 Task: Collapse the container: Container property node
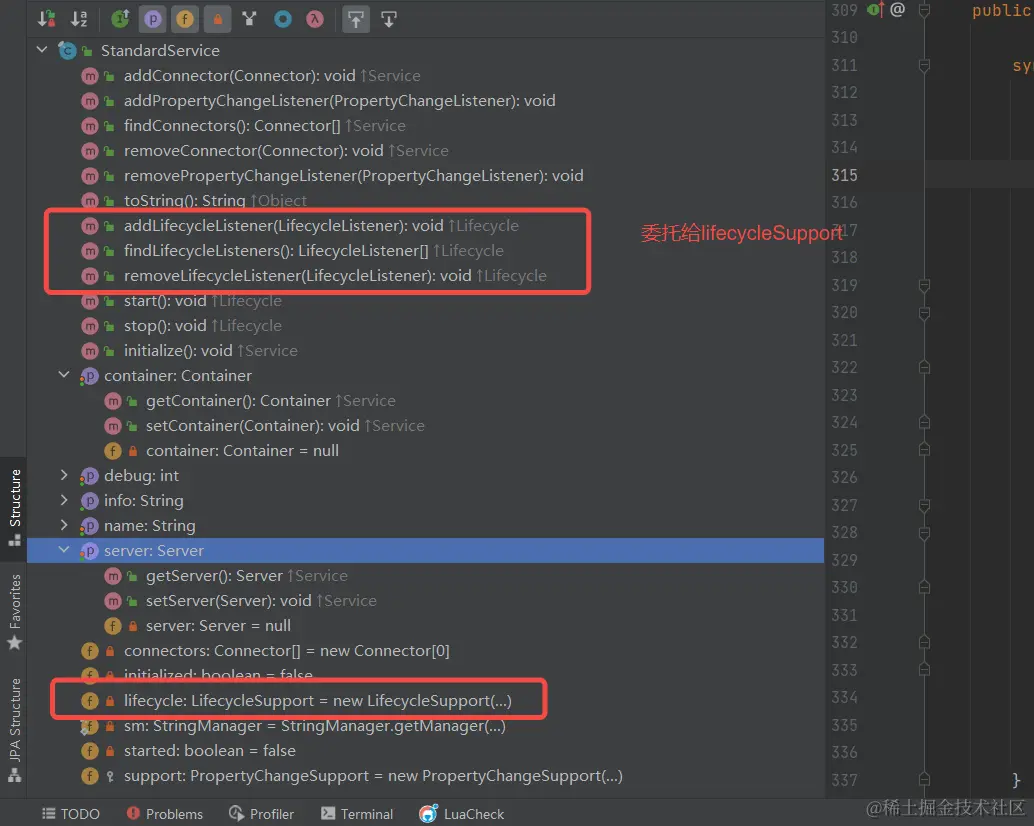[x=64, y=375]
